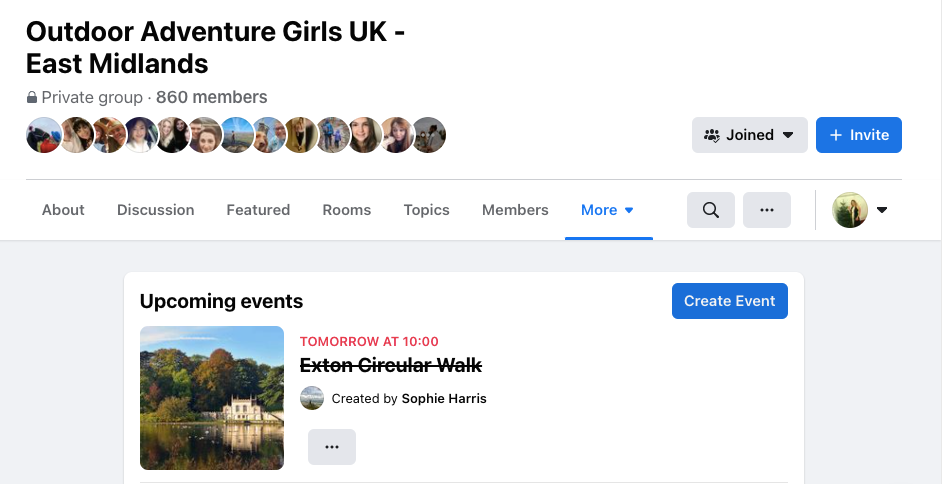Open the Members tab
942x484 pixels.
515,210
